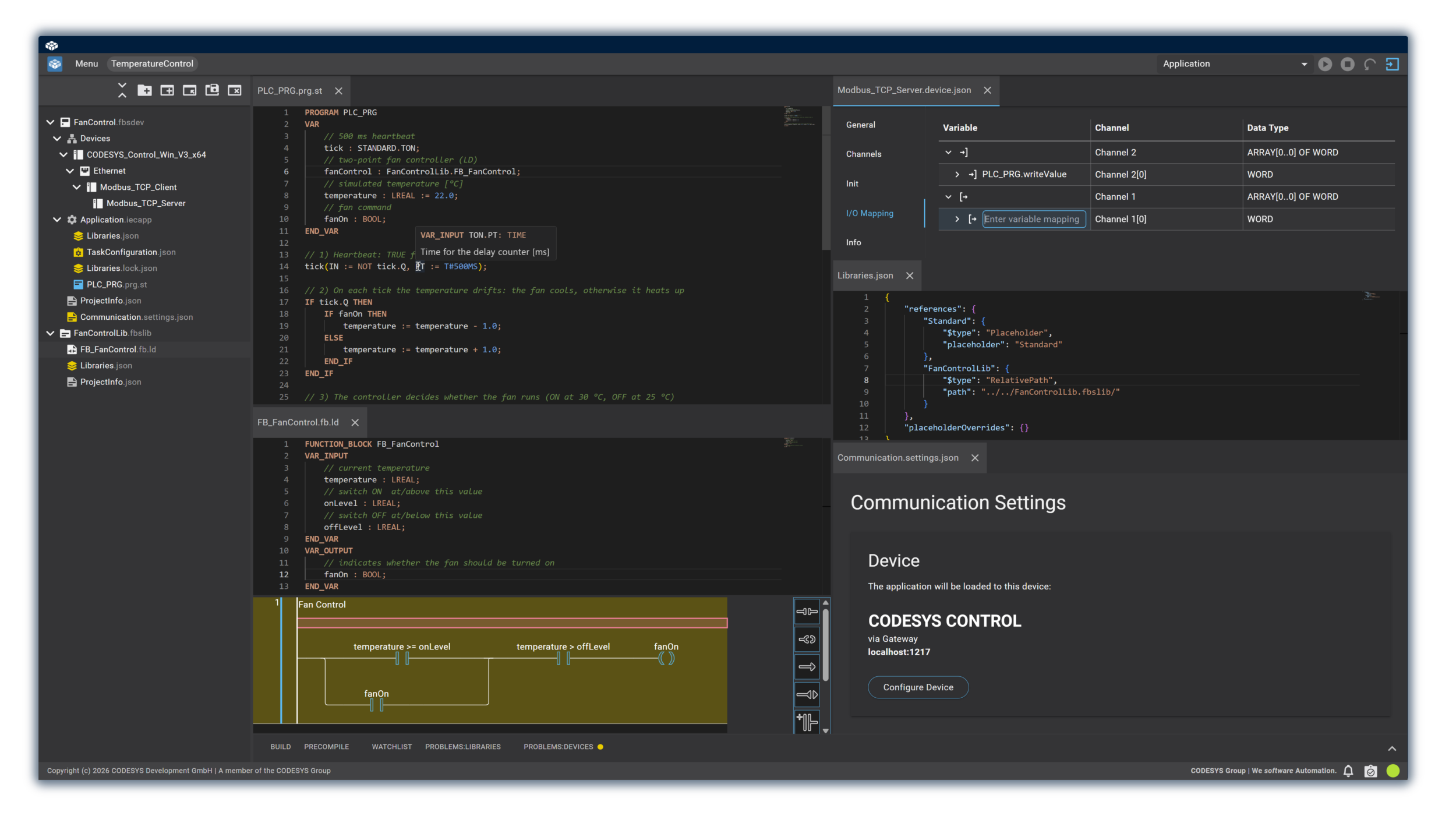Open the Menu item

tap(86, 64)
